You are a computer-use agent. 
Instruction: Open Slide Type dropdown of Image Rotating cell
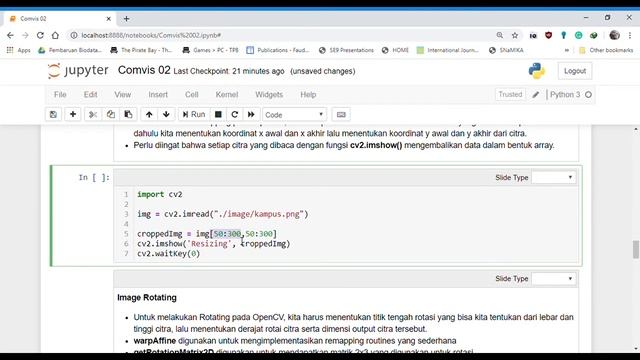tap(553, 278)
